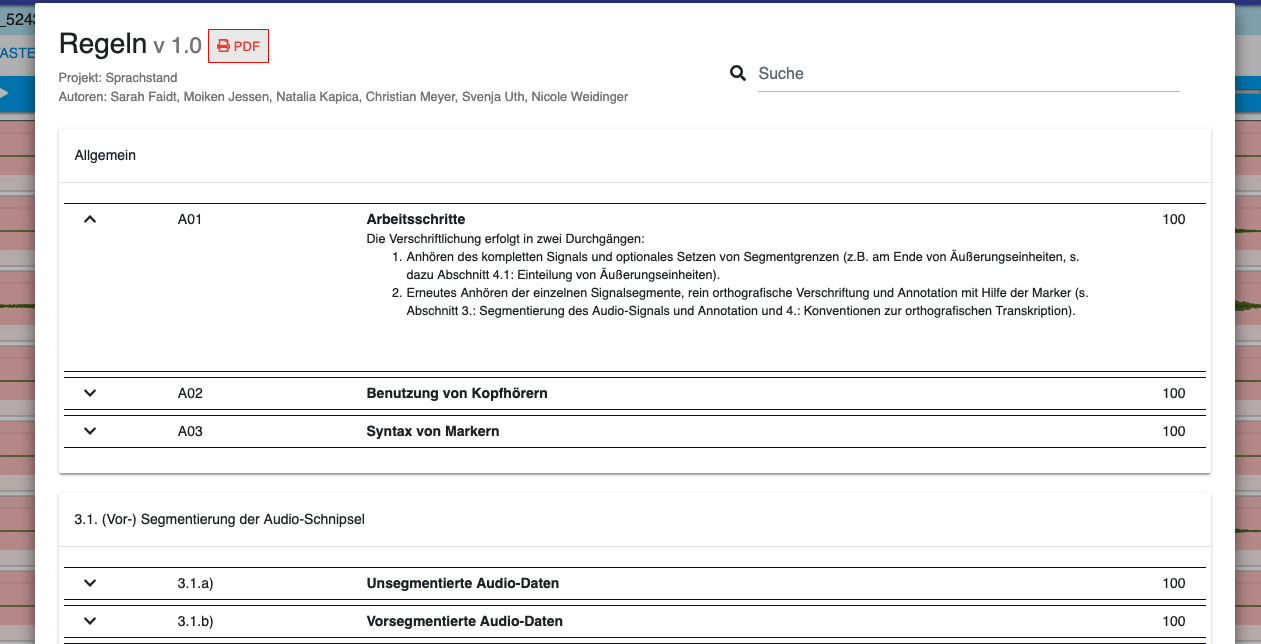The height and width of the screenshot is (644, 1261).
Task: Click the A02 rule code
Action: click(190, 393)
